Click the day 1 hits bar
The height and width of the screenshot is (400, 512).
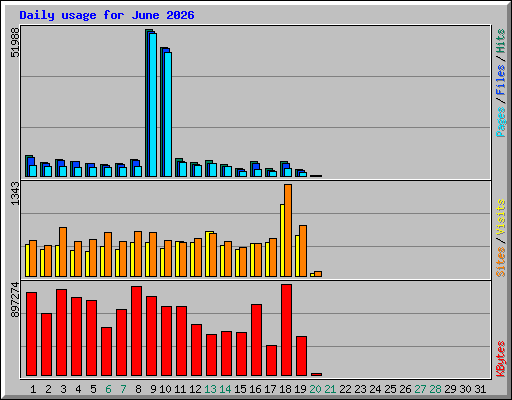pyautogui.click(x=27, y=166)
